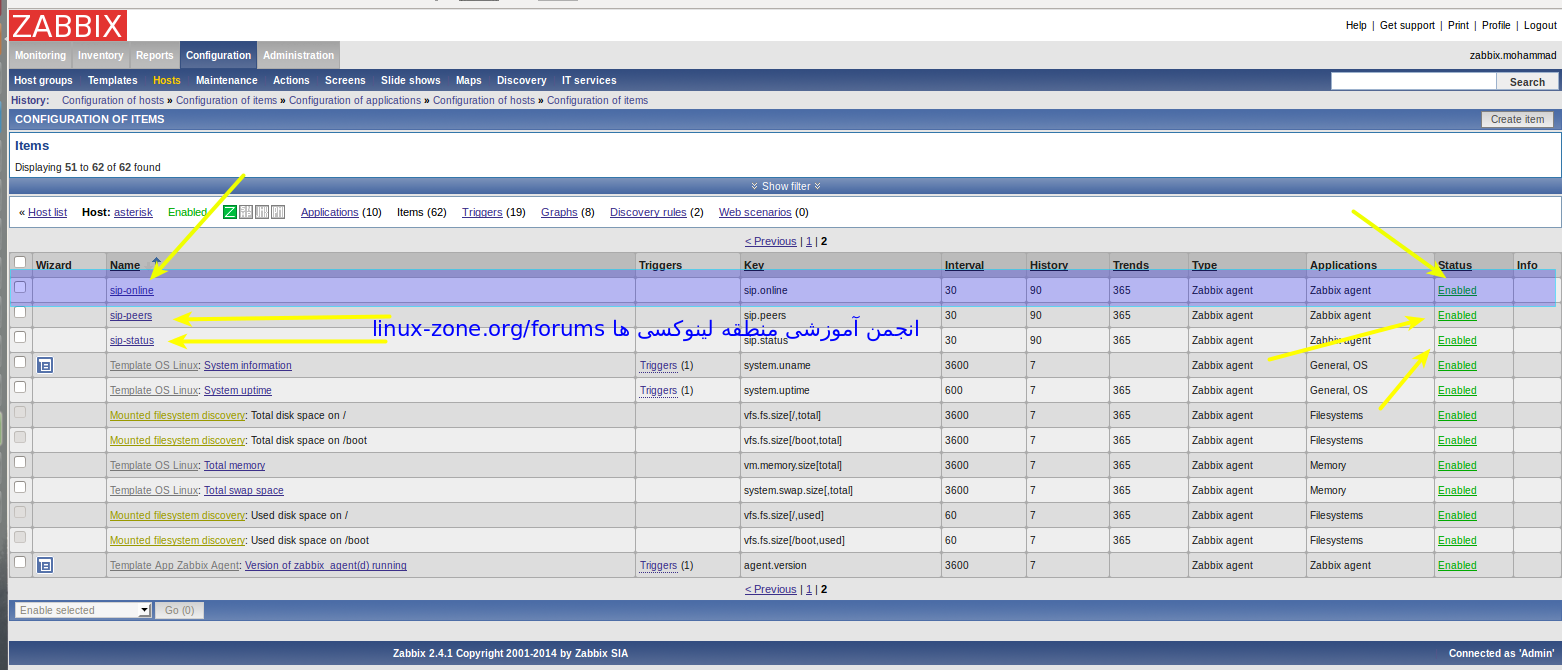The image size is (1562, 670).
Task: Click sort arrow on Name column
Action: pos(156,262)
